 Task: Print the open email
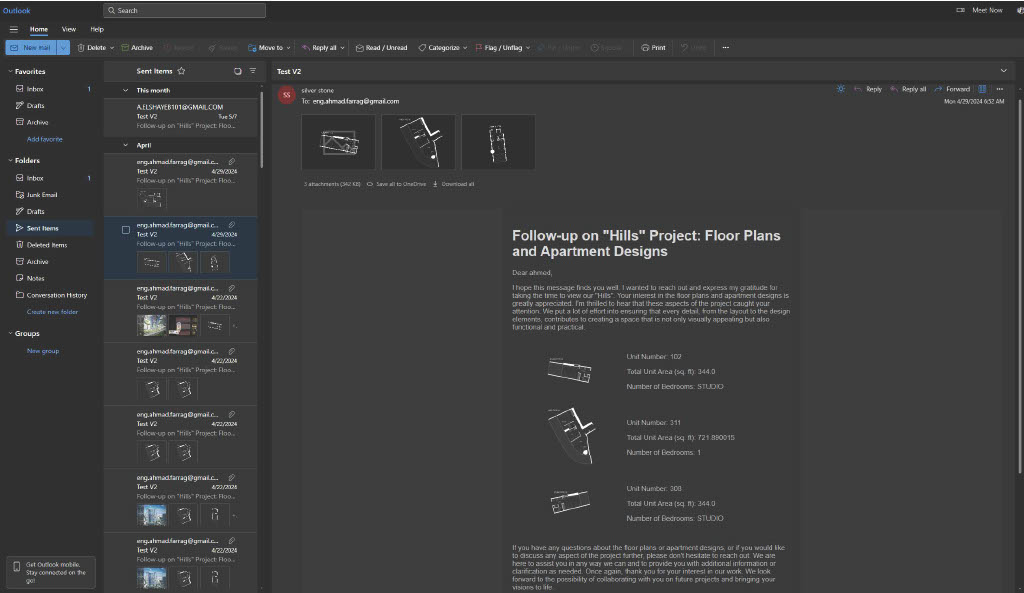(x=654, y=48)
